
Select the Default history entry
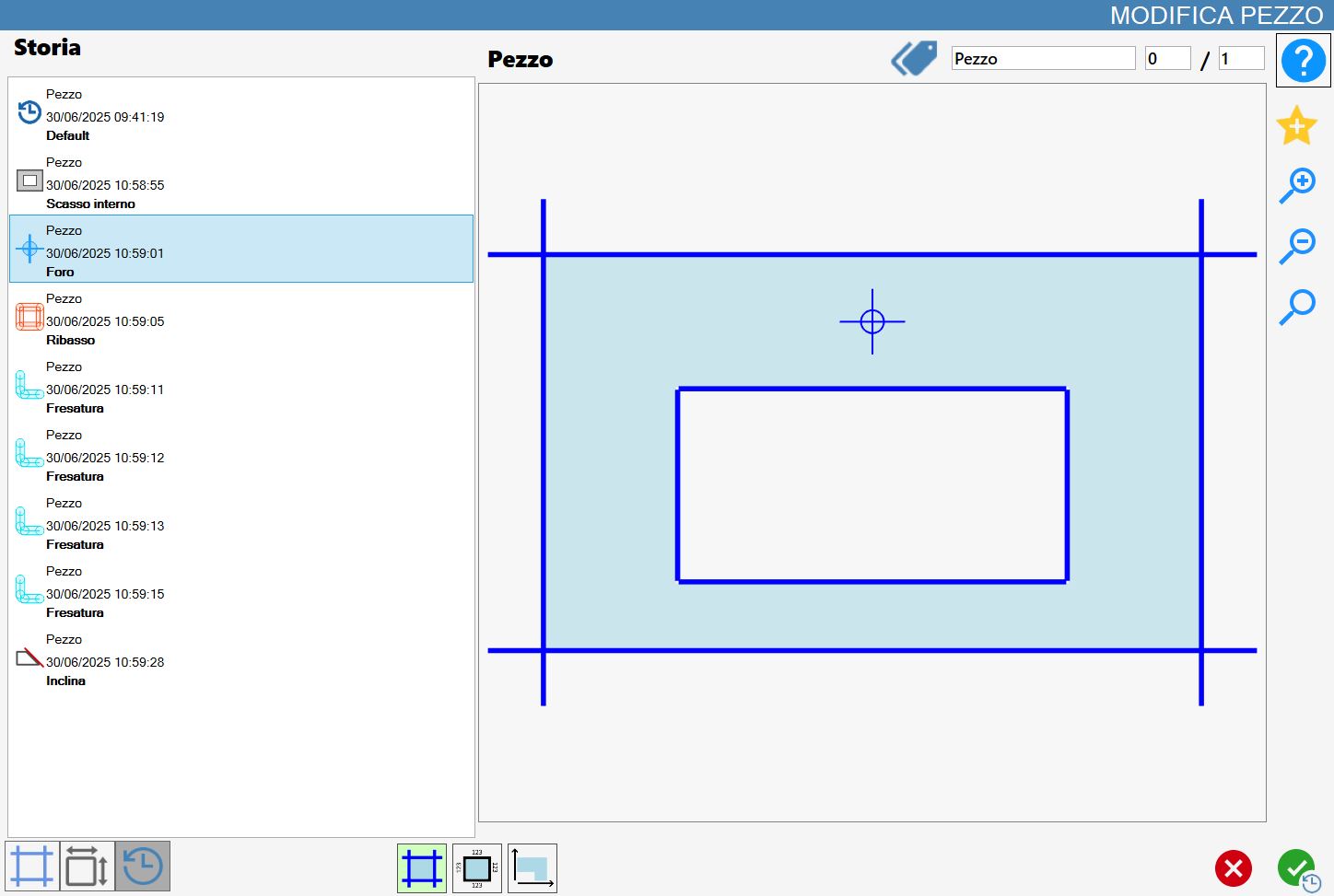pyautogui.click(x=241, y=113)
